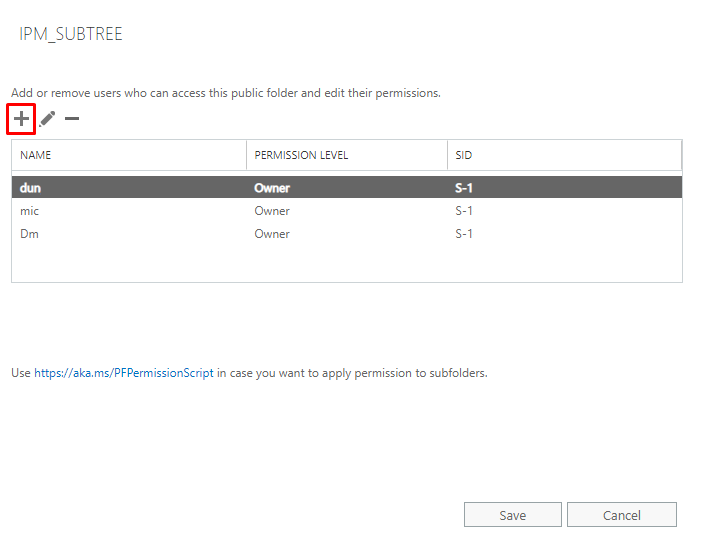Click the IPM_SUBTREE heading

click(x=71, y=35)
